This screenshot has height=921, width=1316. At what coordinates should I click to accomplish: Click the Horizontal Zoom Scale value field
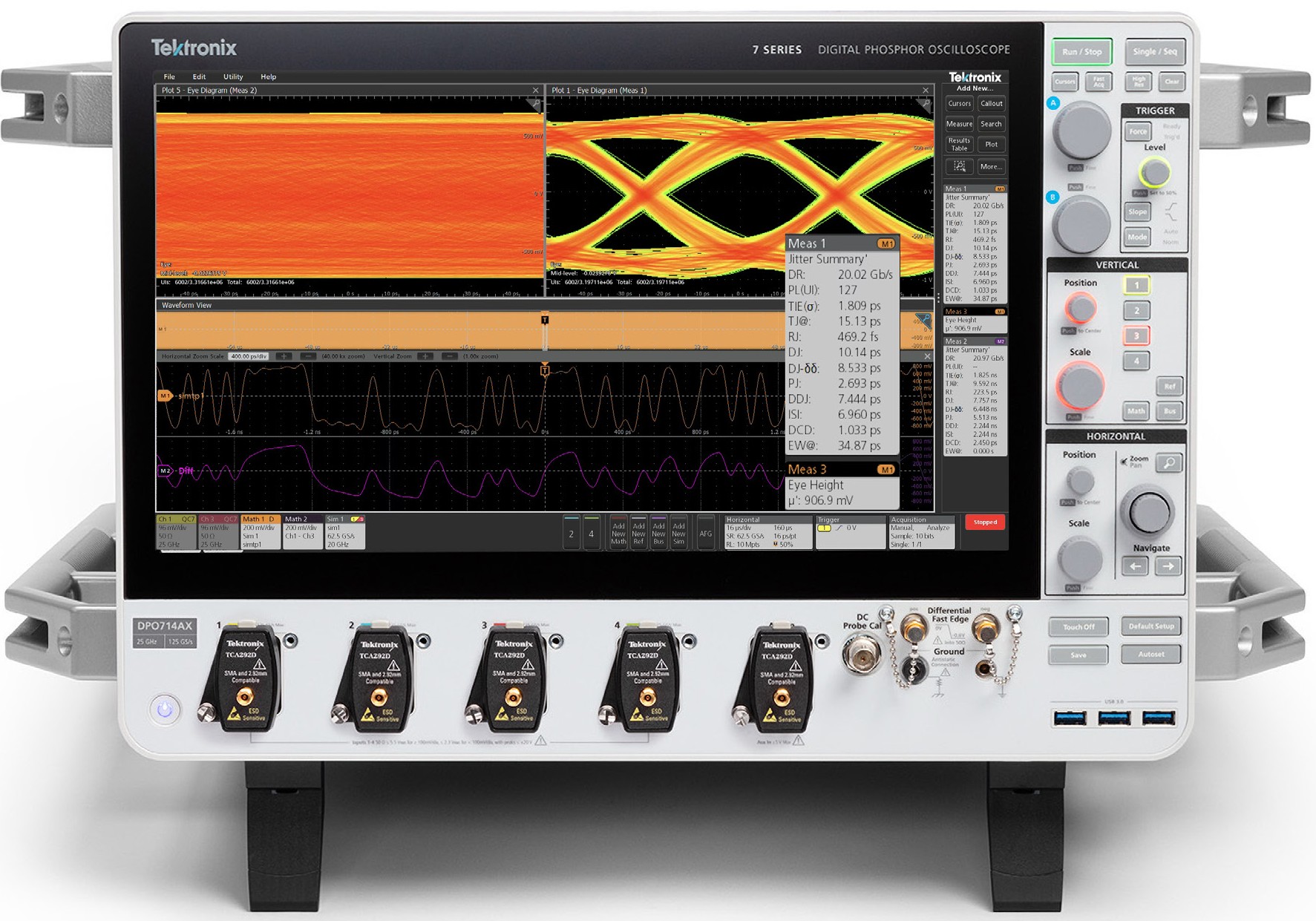pos(249,357)
